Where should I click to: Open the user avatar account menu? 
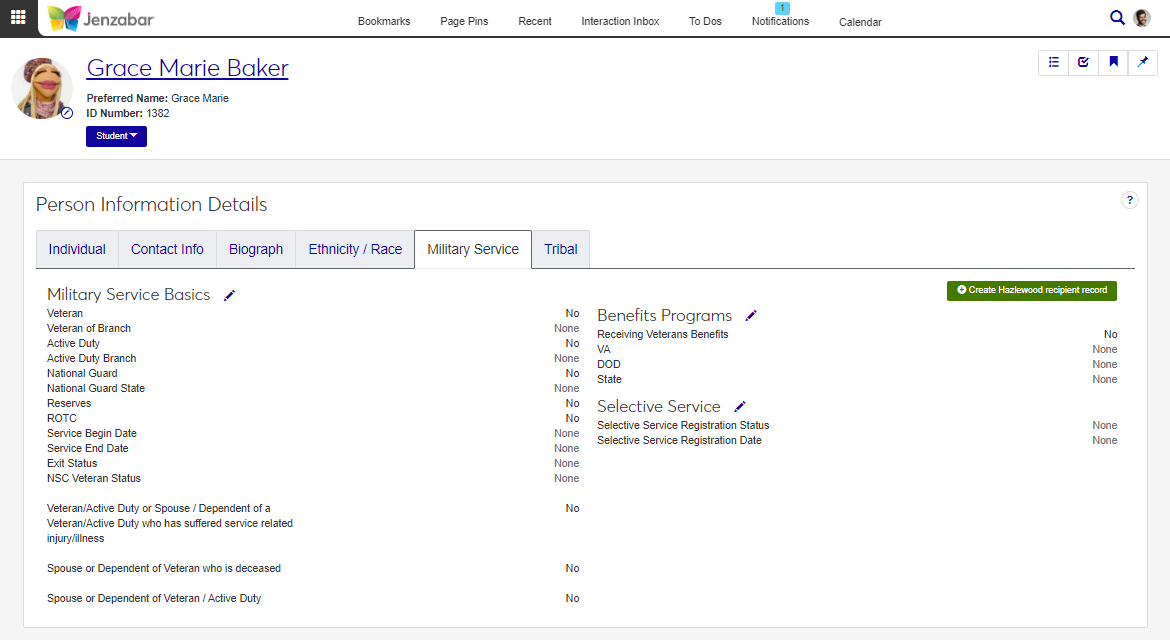(x=1142, y=18)
